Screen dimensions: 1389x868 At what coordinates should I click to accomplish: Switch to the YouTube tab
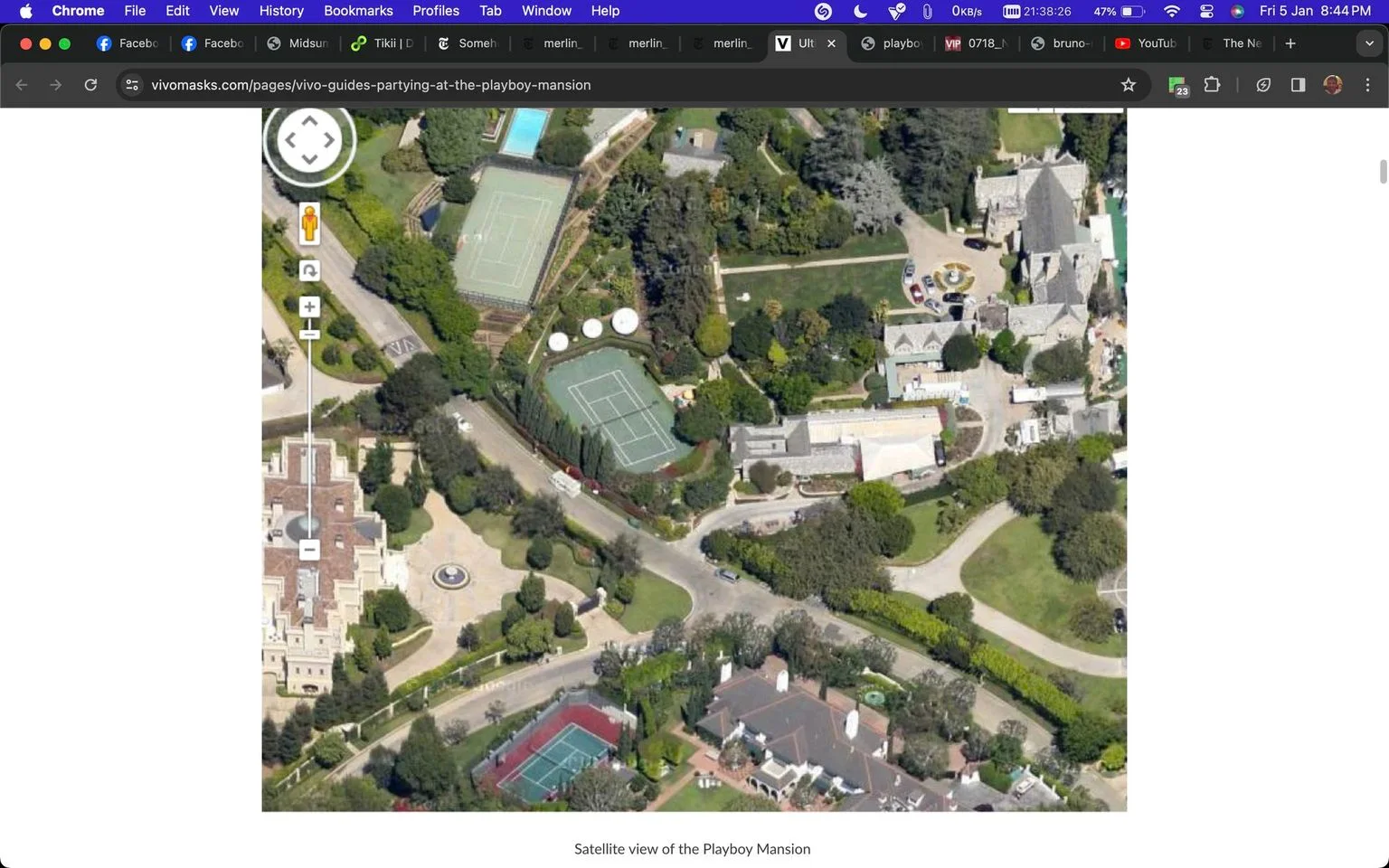pos(1145,43)
